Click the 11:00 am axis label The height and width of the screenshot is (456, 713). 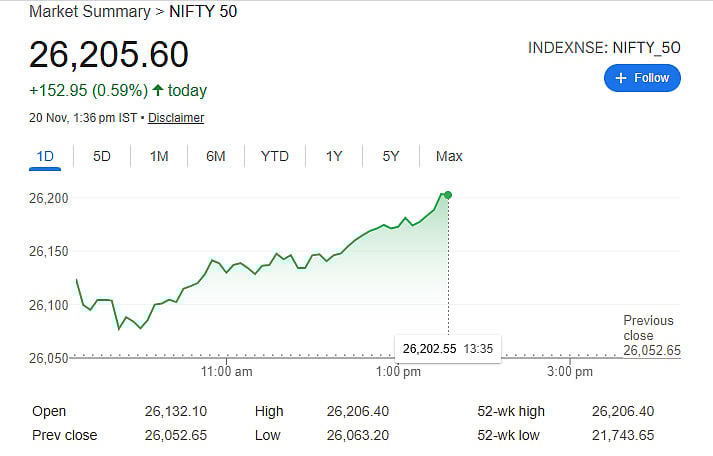(226, 372)
